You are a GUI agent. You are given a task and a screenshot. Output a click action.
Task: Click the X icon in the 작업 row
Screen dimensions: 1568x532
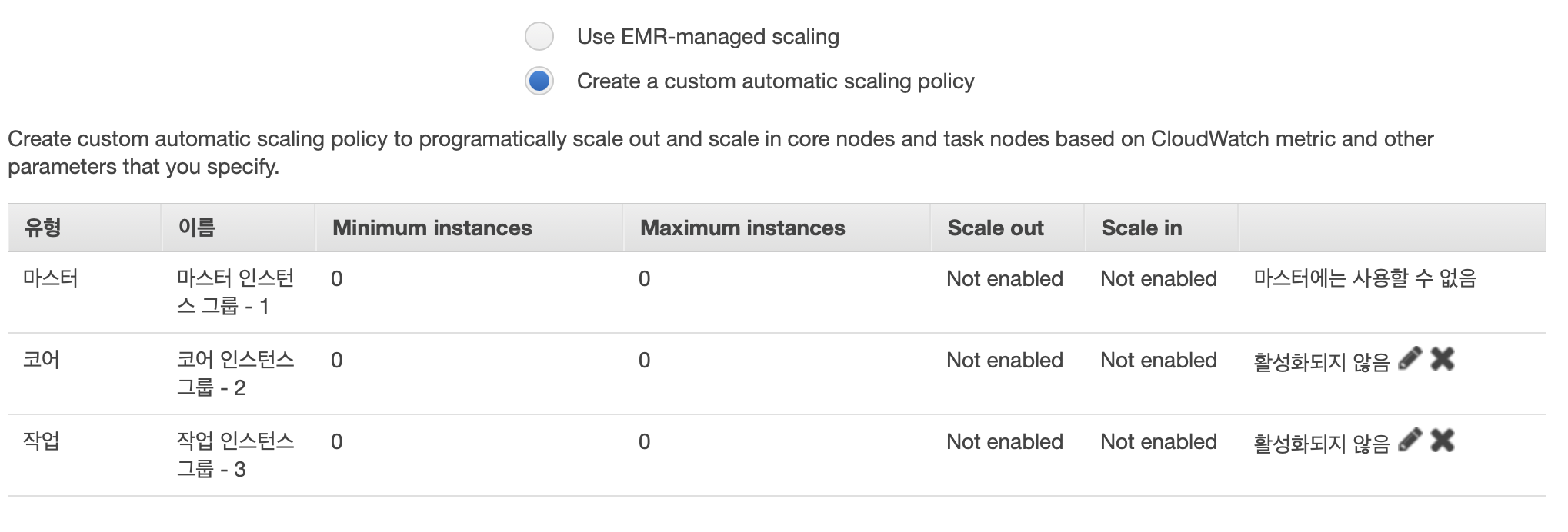(1443, 440)
